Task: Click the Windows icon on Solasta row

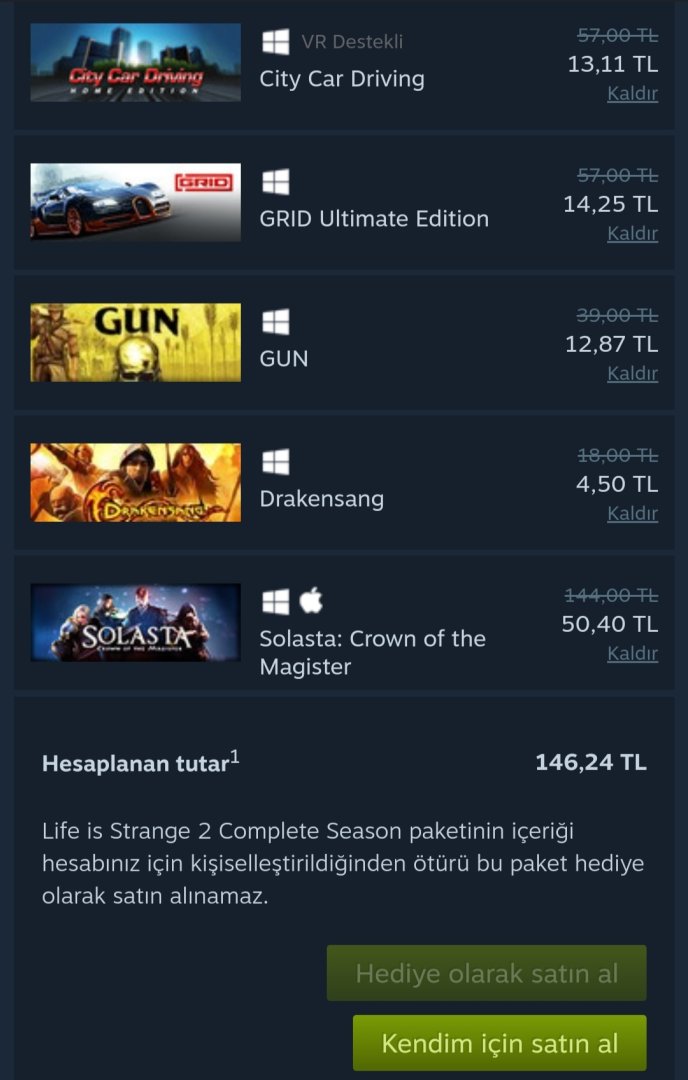Action: [x=275, y=601]
